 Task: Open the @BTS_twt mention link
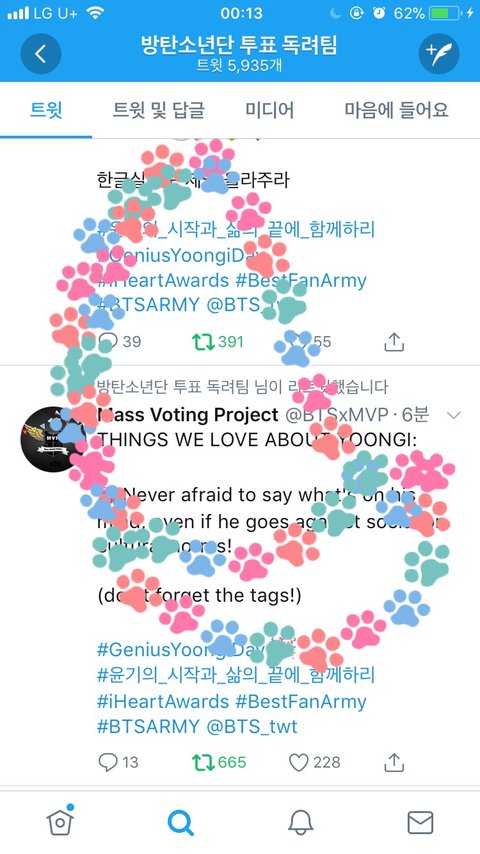click(252, 727)
